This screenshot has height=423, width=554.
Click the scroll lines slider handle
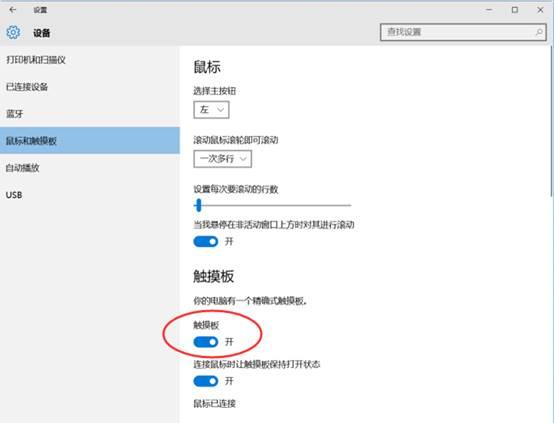(199, 205)
